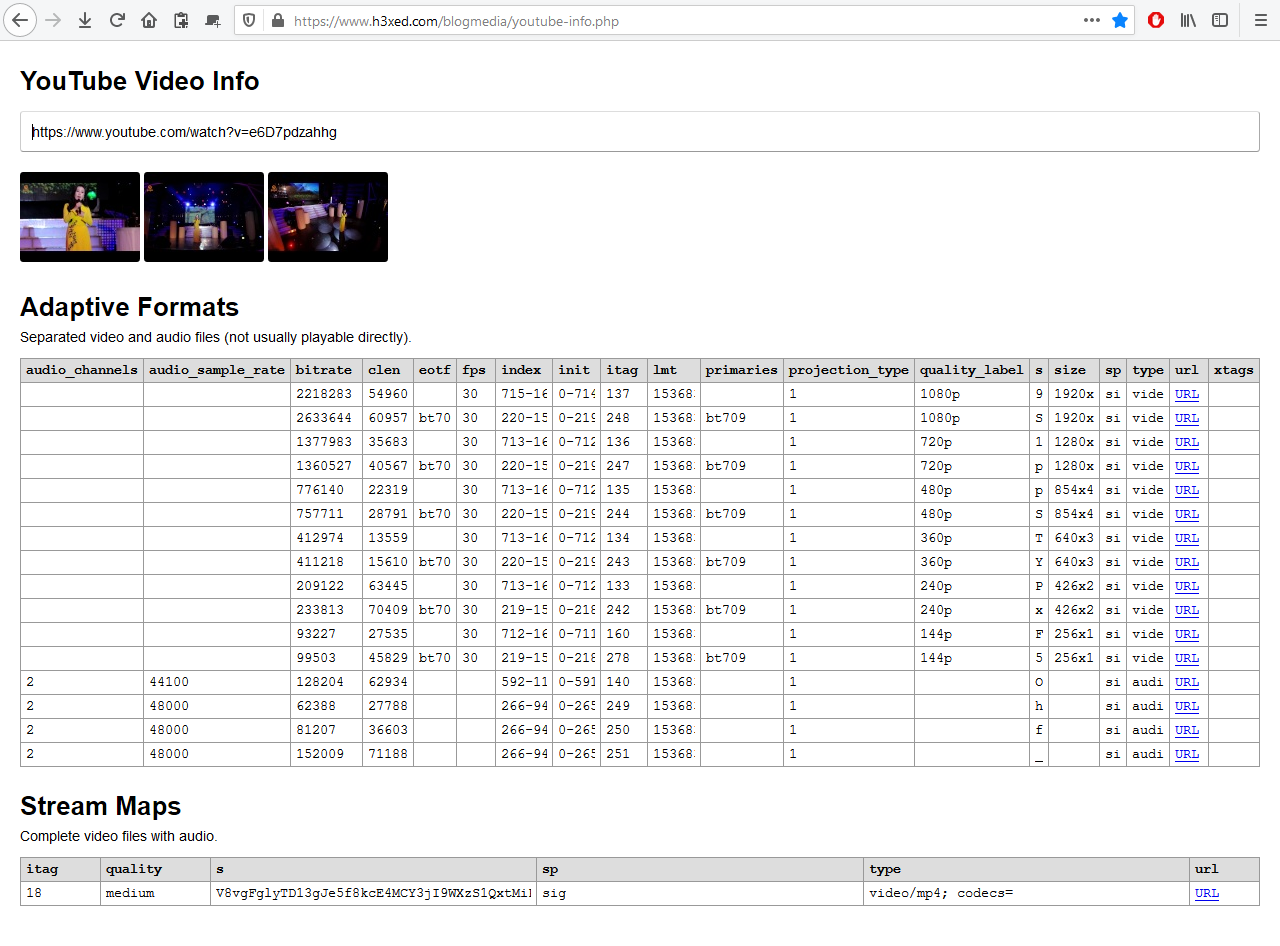Screen dimensions: 1280x946
Task: Click the clipboard toolbar icon
Action: pyautogui.click(x=181, y=20)
